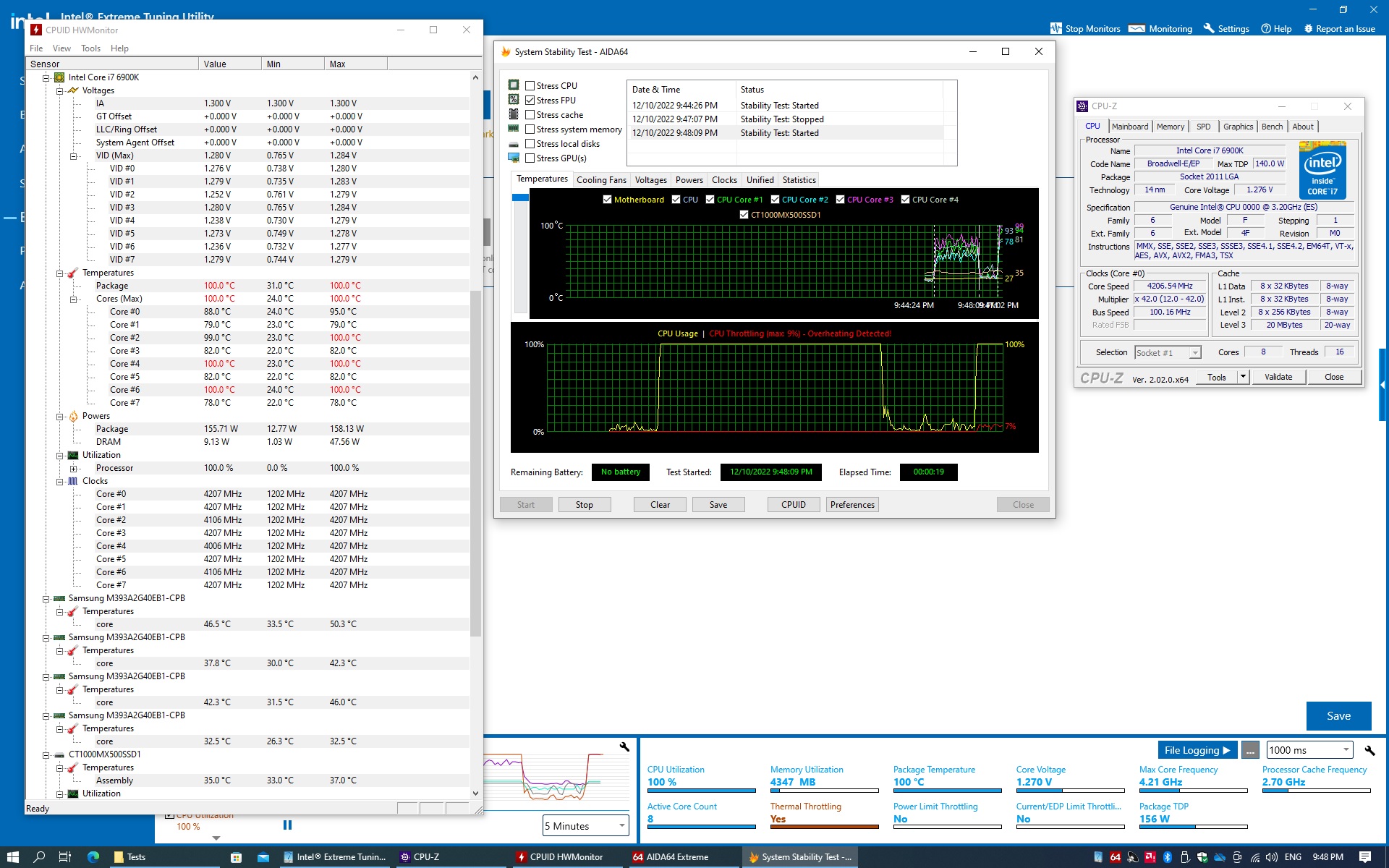Open the Report an Issue icon

pyautogui.click(x=1308, y=28)
